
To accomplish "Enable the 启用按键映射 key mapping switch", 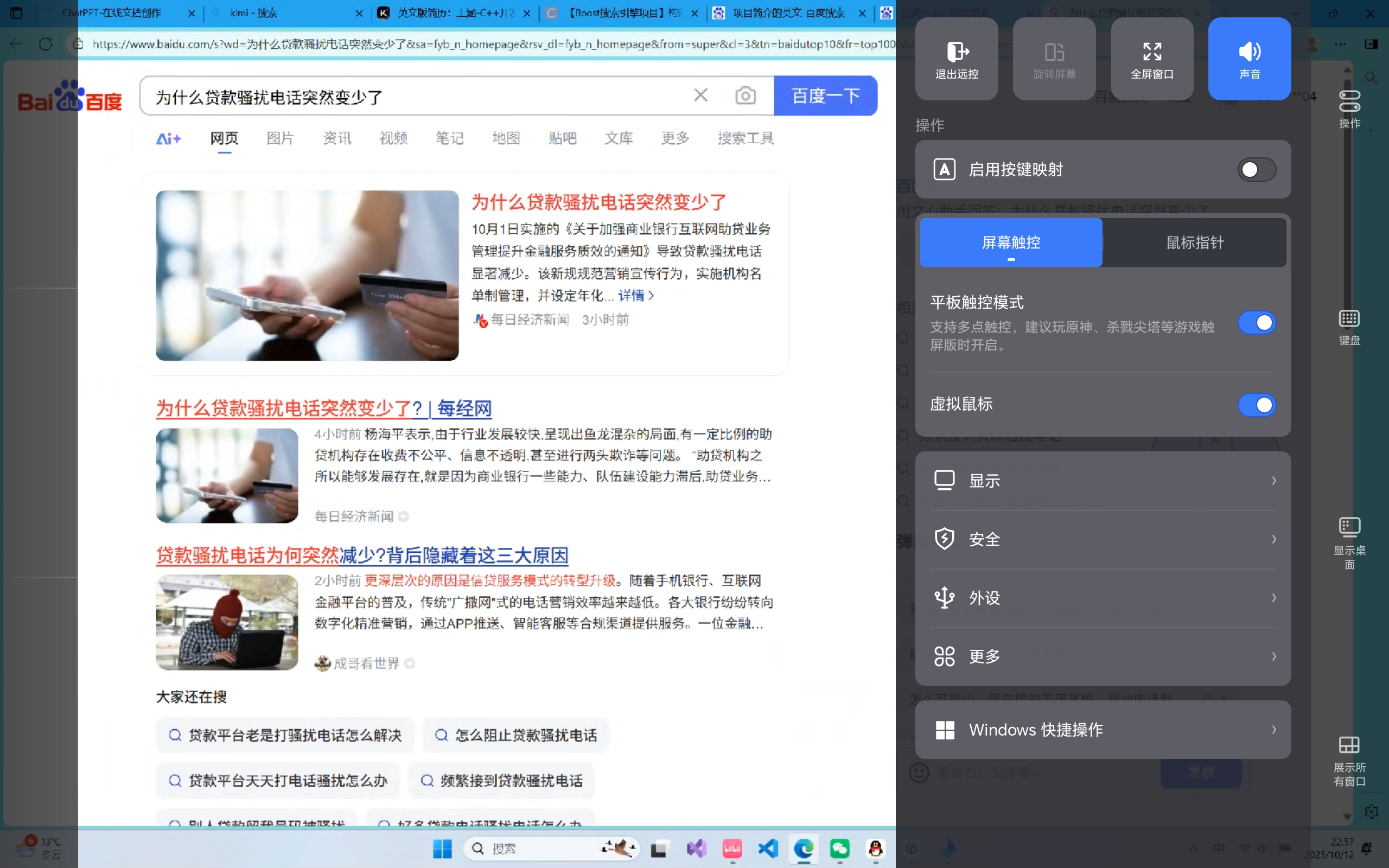I will [x=1256, y=169].
